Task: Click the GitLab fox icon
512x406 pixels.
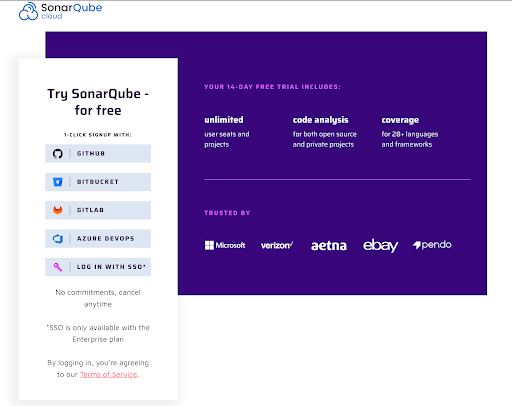Action: [x=58, y=210]
